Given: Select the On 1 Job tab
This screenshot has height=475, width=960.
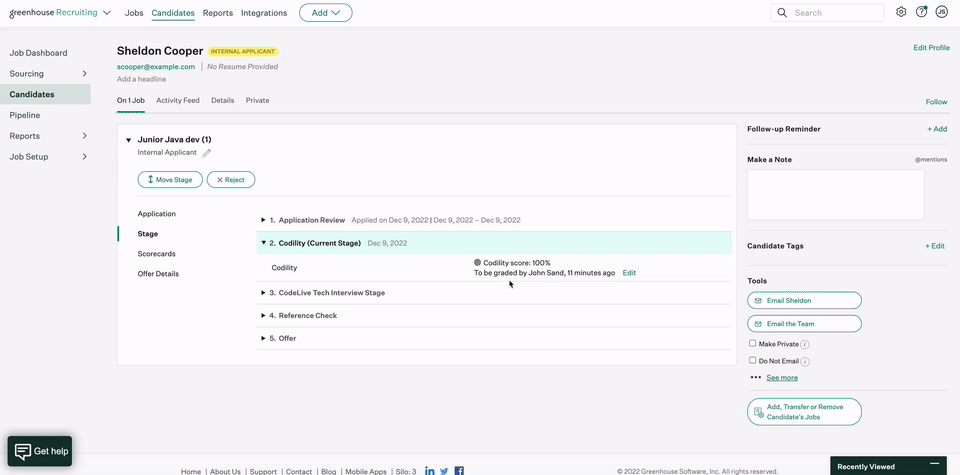Looking at the screenshot, I should [131, 100].
